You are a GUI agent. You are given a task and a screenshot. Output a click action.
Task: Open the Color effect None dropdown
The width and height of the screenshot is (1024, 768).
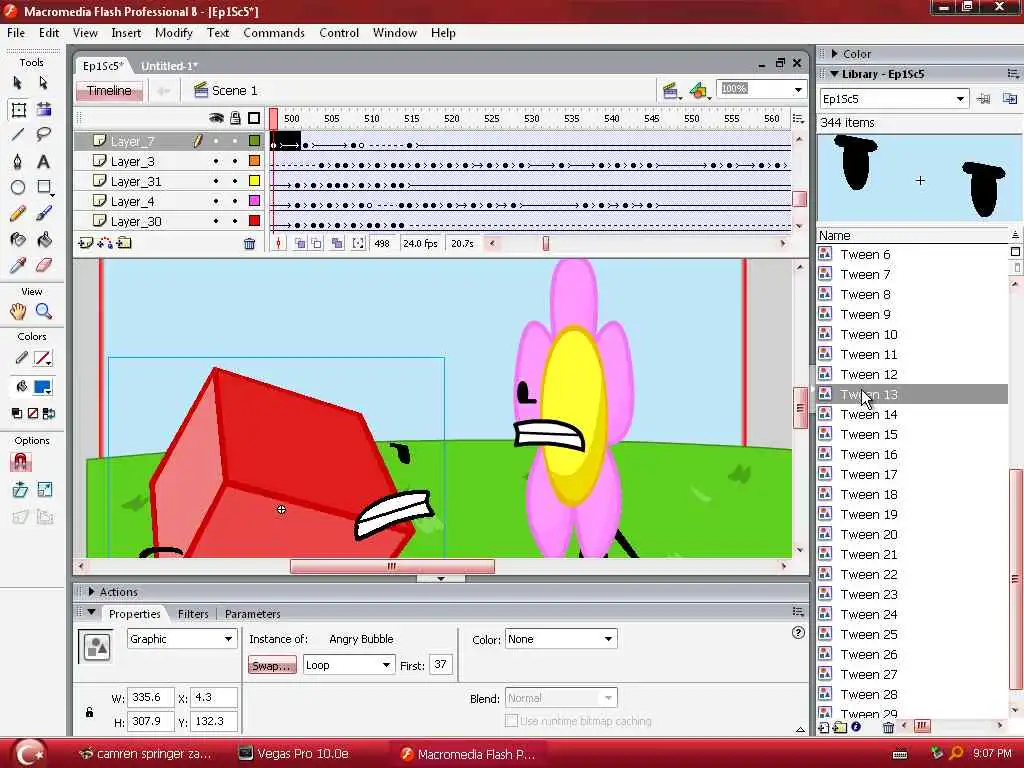coord(608,639)
